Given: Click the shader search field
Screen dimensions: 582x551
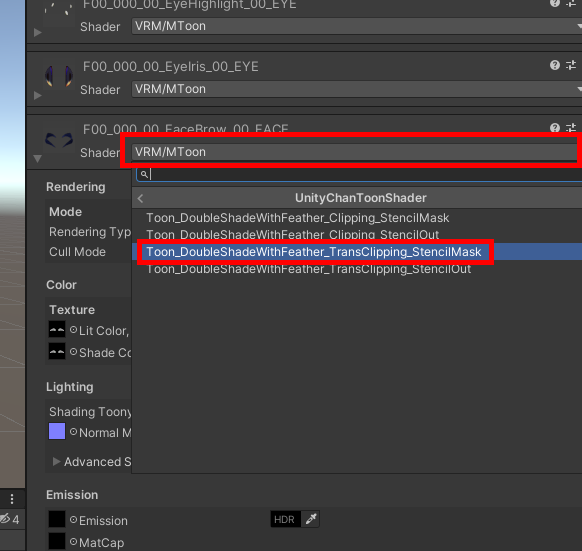Looking at the screenshot, I should [359, 174].
